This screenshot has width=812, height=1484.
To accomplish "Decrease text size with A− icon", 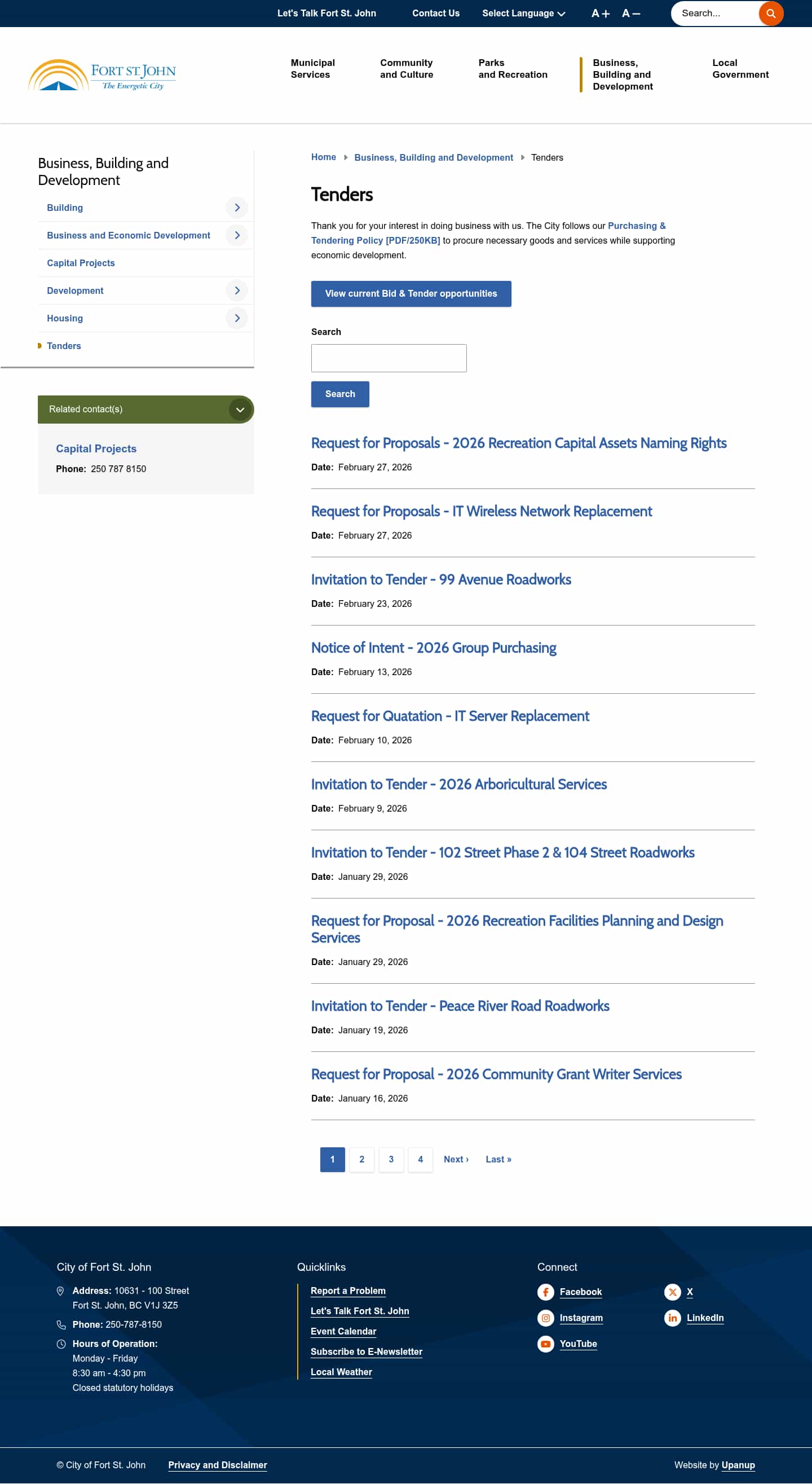I will point(630,13).
